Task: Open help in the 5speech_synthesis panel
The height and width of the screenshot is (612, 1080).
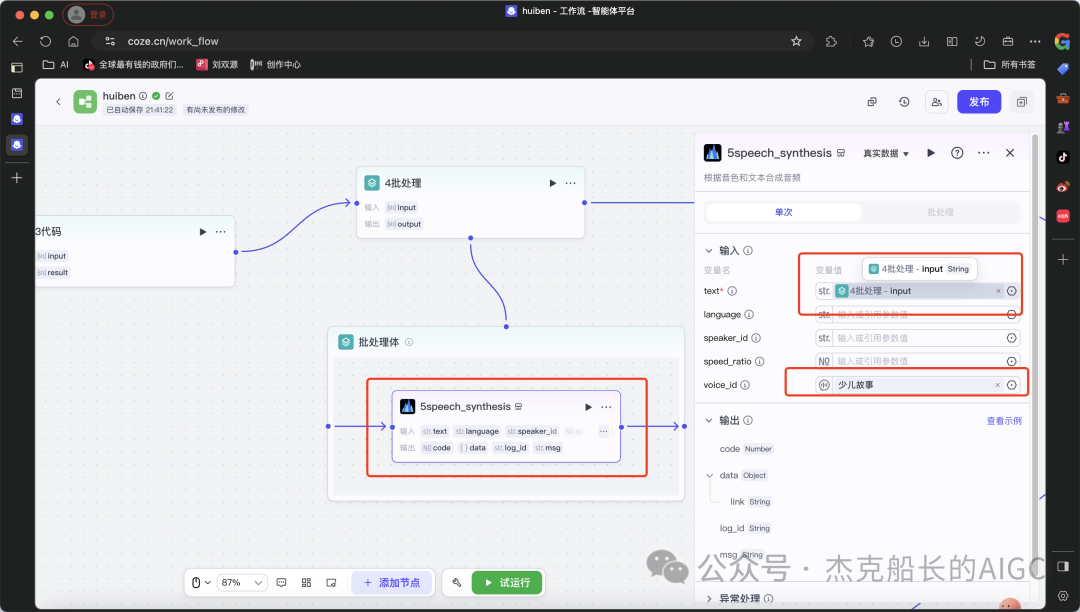Action: [x=957, y=153]
